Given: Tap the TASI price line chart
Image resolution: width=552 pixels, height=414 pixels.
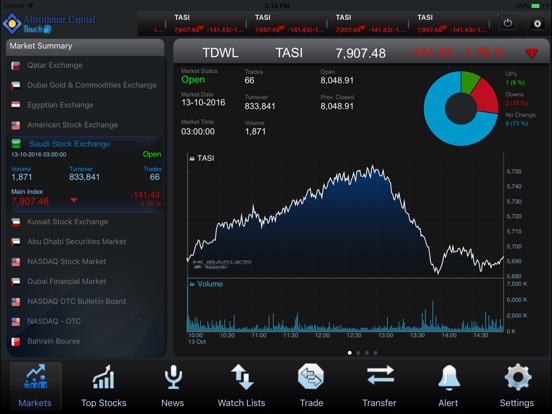Looking at the screenshot, I should (345, 215).
